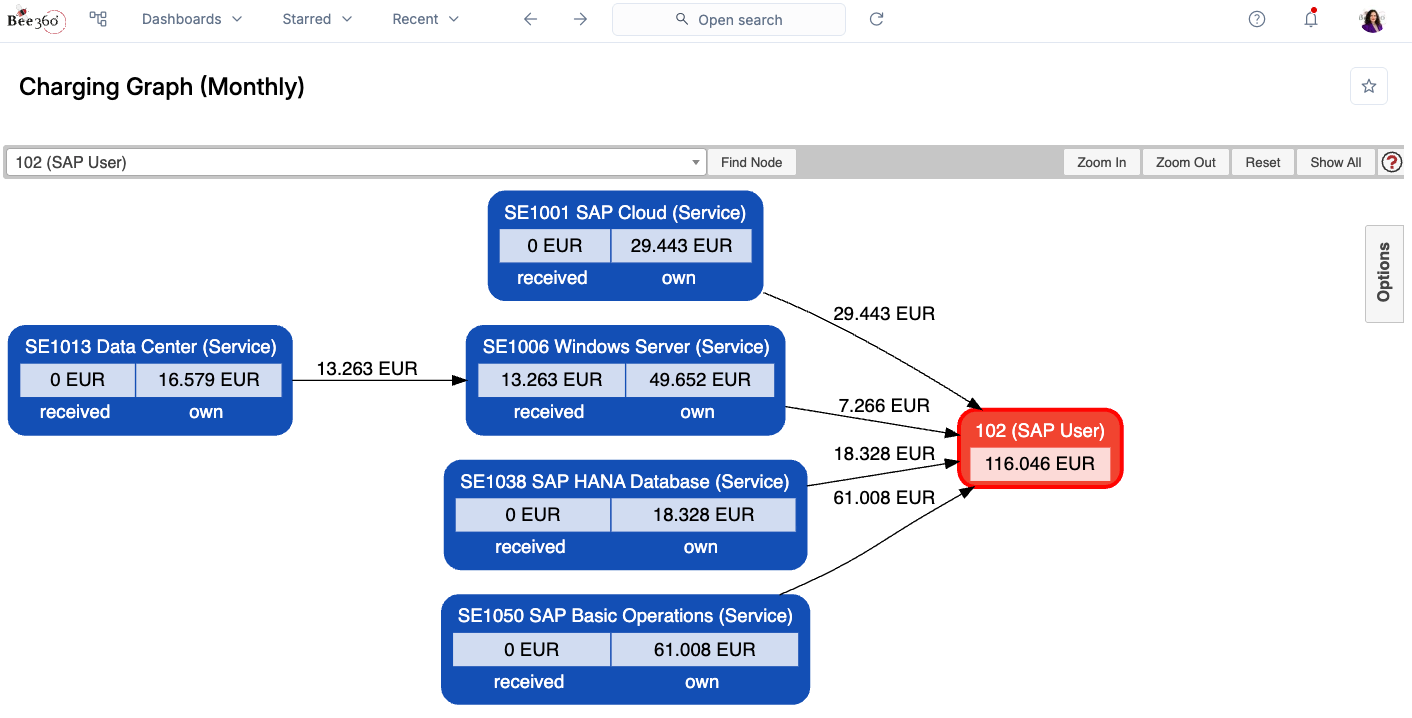Click the red help icon next to Show All

coord(1392,161)
